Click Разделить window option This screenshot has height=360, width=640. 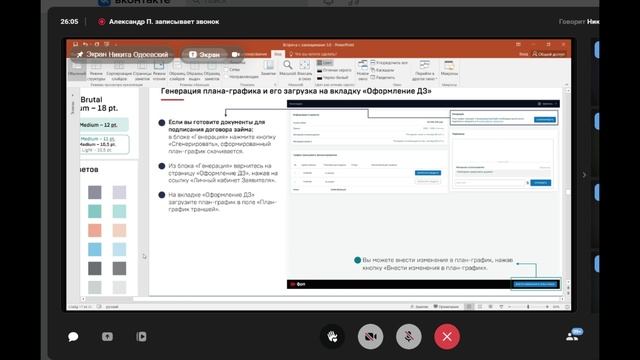pos(383,78)
